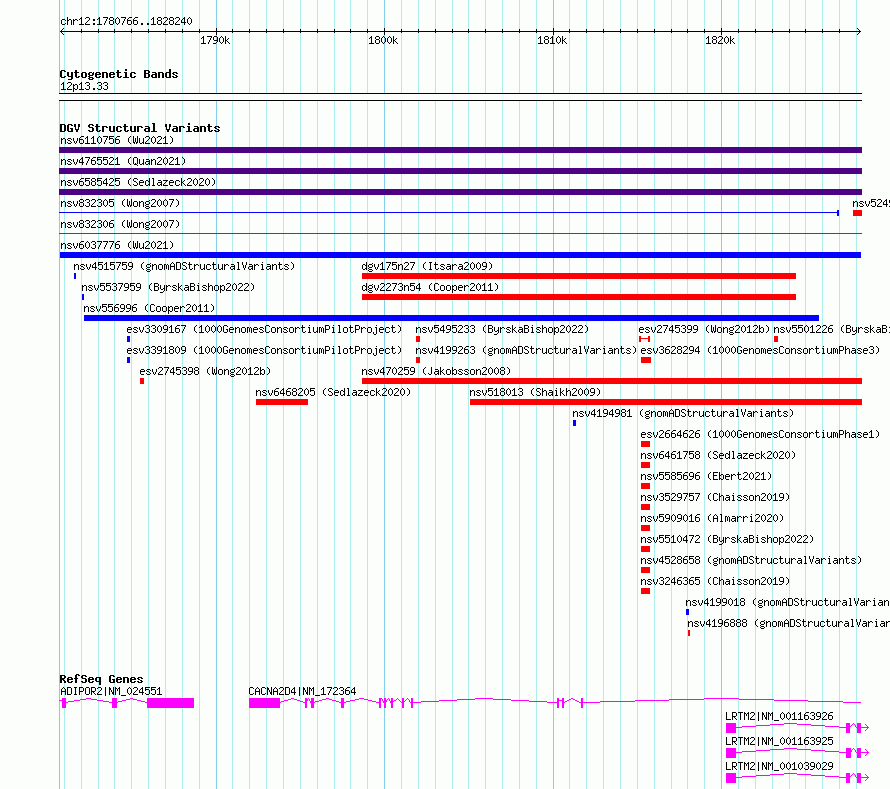
Task: Click esv3391809 1000 Genomes Pilot label
Action: coord(264,350)
